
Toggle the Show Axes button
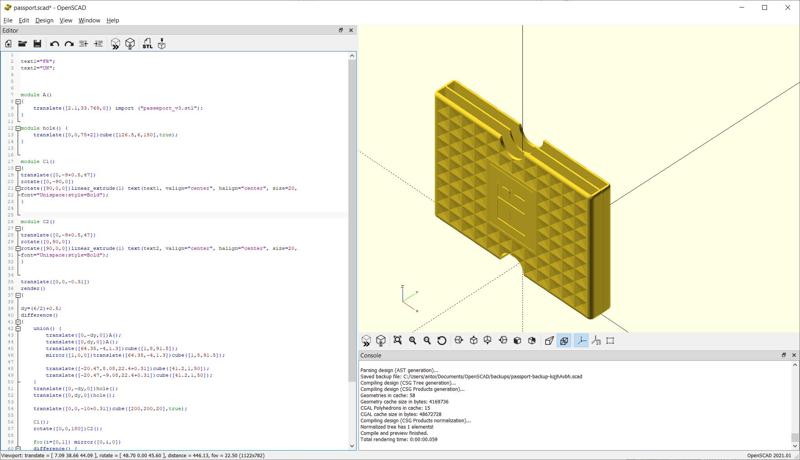point(580,341)
